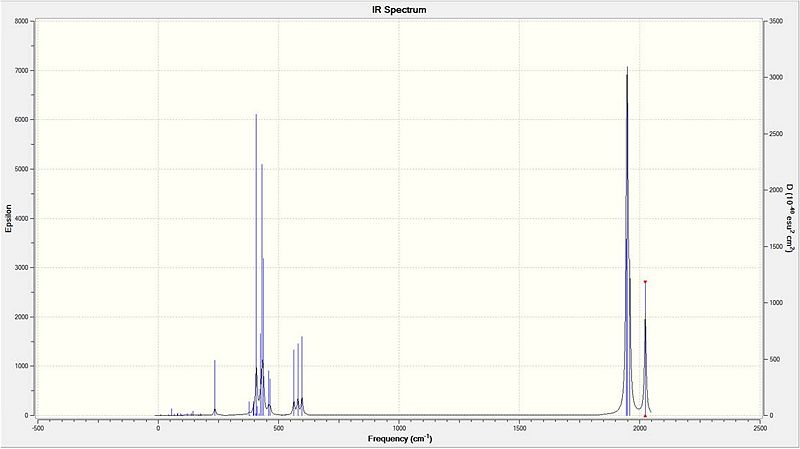Click the "IR Spectrum" plot title

(x=399, y=10)
